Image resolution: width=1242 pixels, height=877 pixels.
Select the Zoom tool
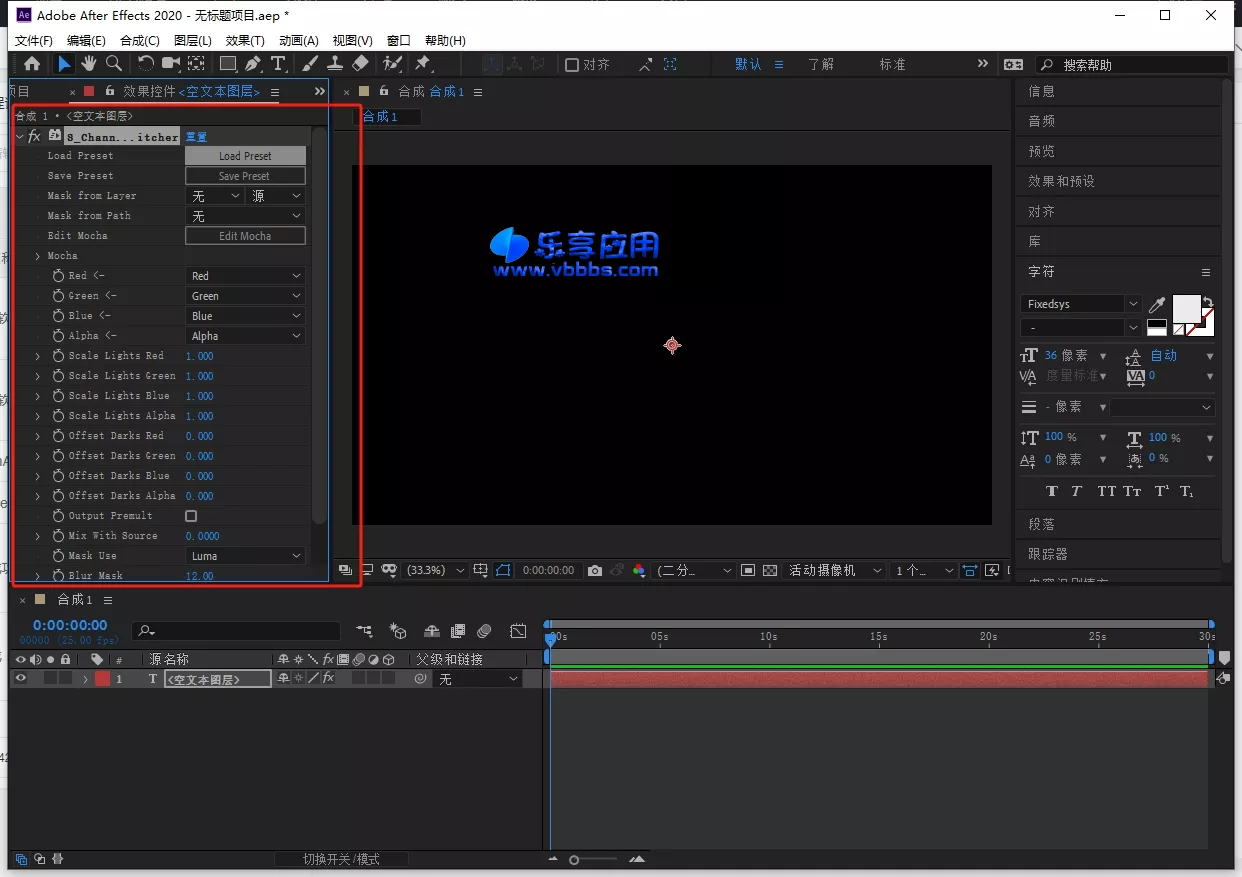[x=114, y=63]
